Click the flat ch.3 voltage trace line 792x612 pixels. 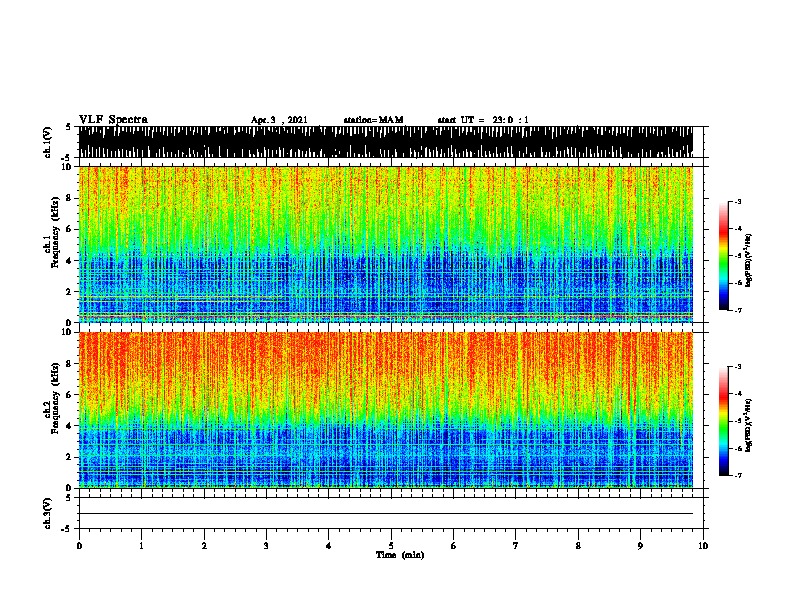pyautogui.click(x=386, y=514)
